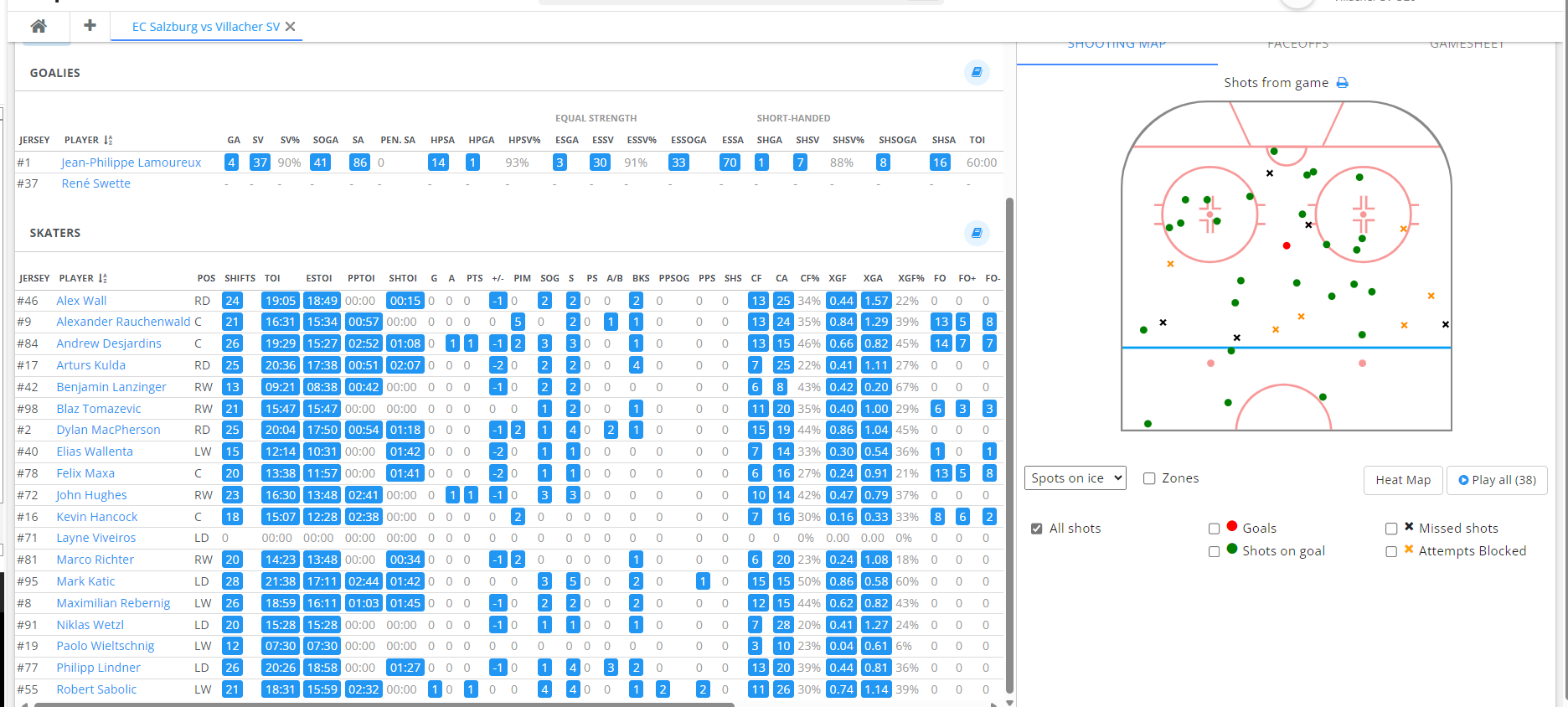Open a new tab with plus icon
This screenshot has height=707, width=1568.
(90, 26)
